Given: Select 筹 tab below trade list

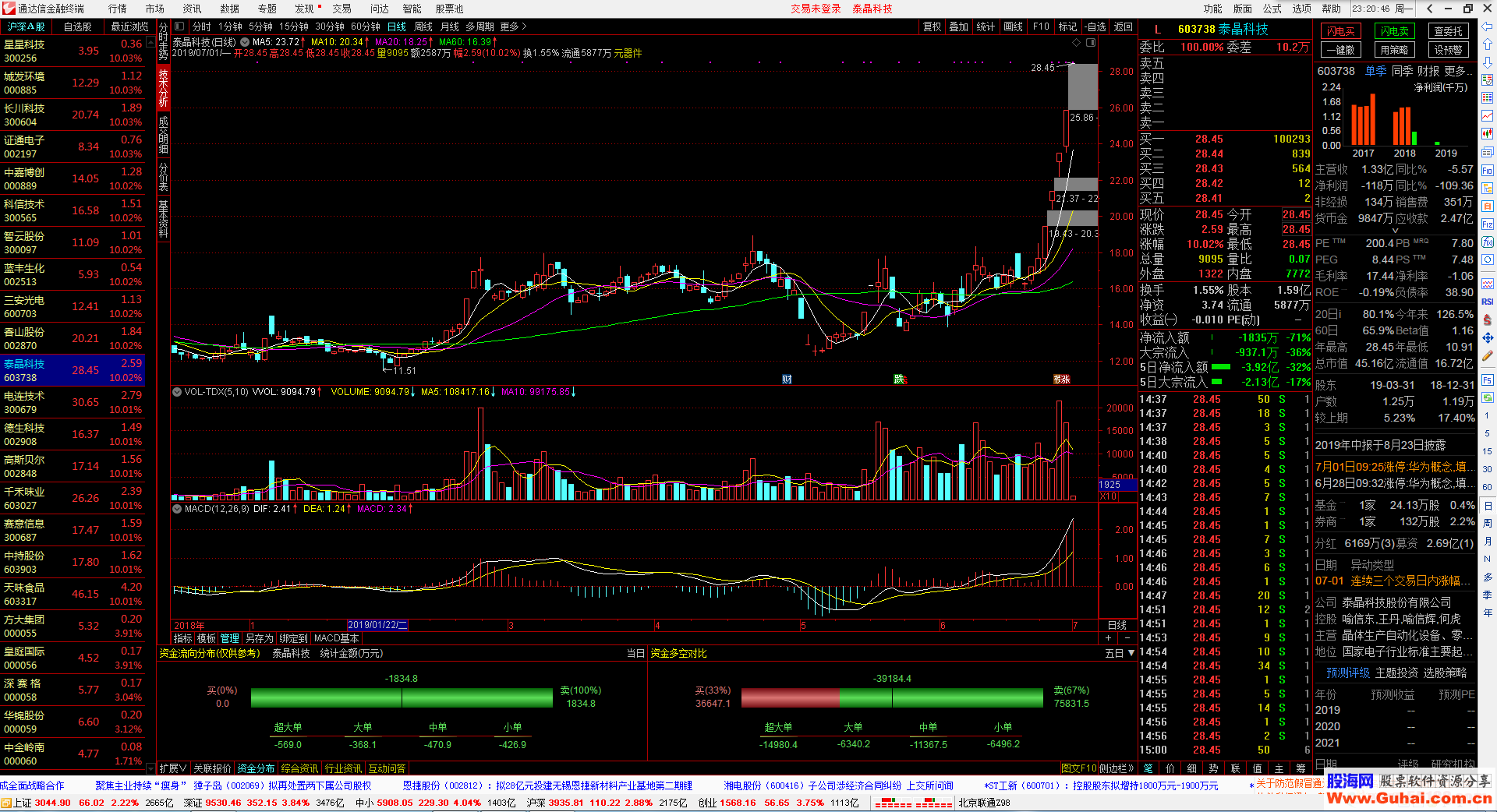Looking at the screenshot, I should pyautogui.click(x=1301, y=768).
